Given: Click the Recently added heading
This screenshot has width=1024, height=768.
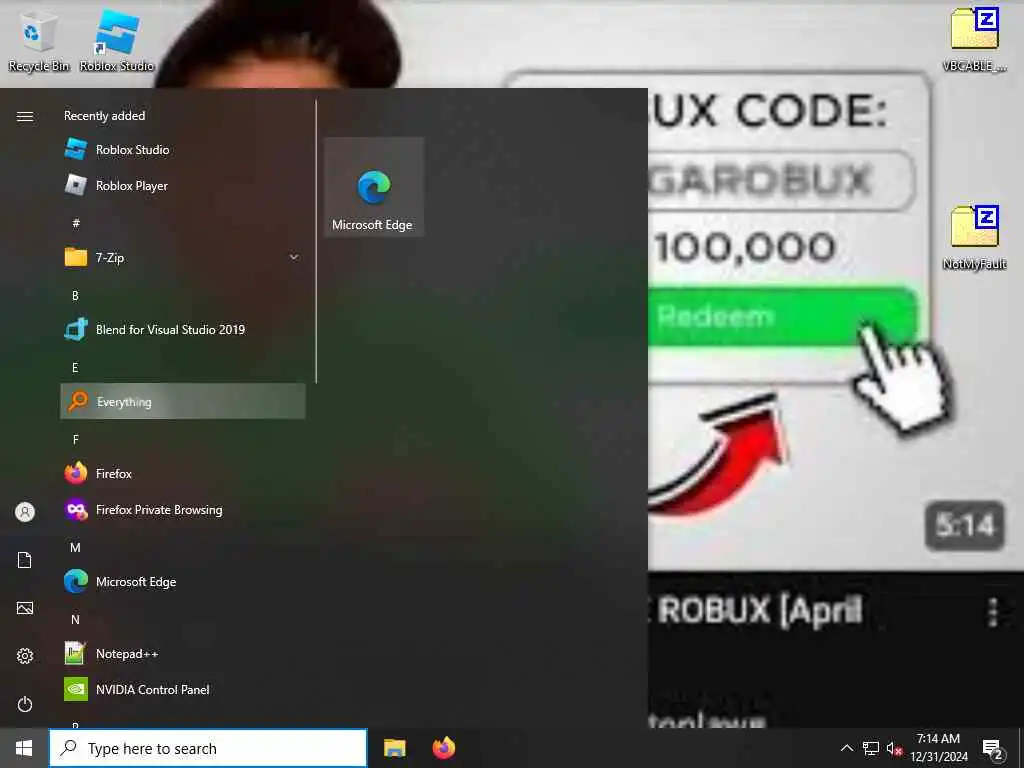Looking at the screenshot, I should 104,116.
